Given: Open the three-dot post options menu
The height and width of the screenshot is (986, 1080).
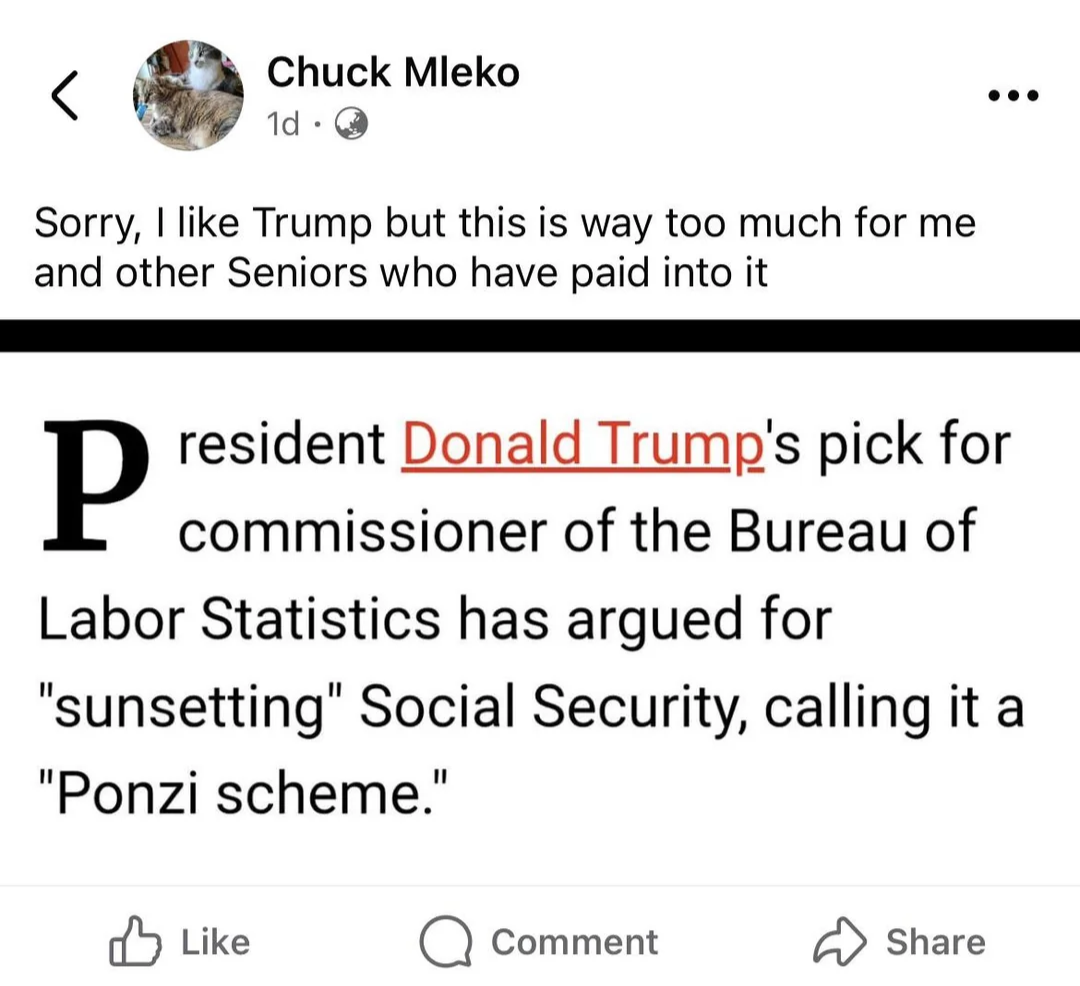Looking at the screenshot, I should pyautogui.click(x=1012, y=97).
